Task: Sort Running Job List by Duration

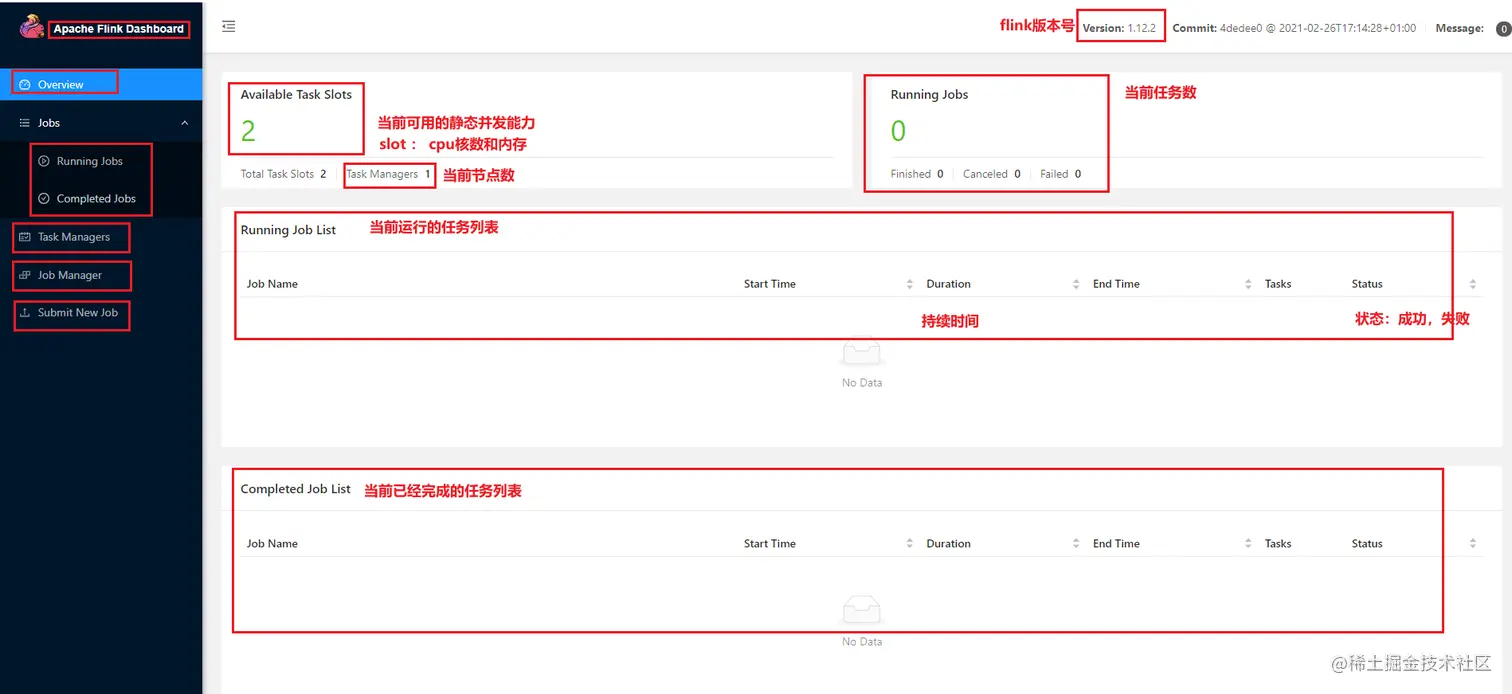Action: point(1076,284)
